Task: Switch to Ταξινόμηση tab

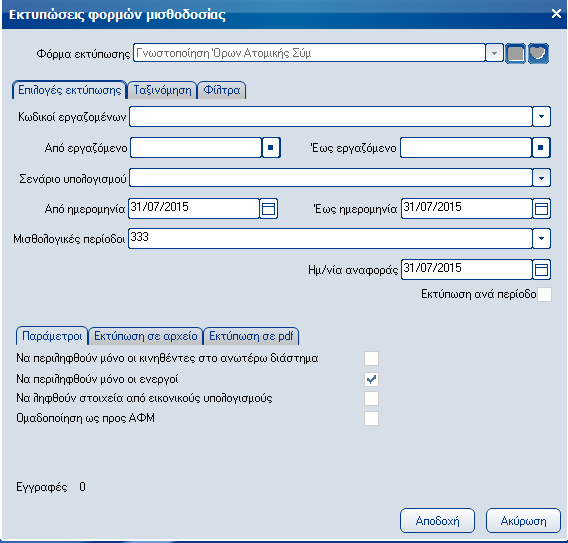Action: [x=162, y=90]
